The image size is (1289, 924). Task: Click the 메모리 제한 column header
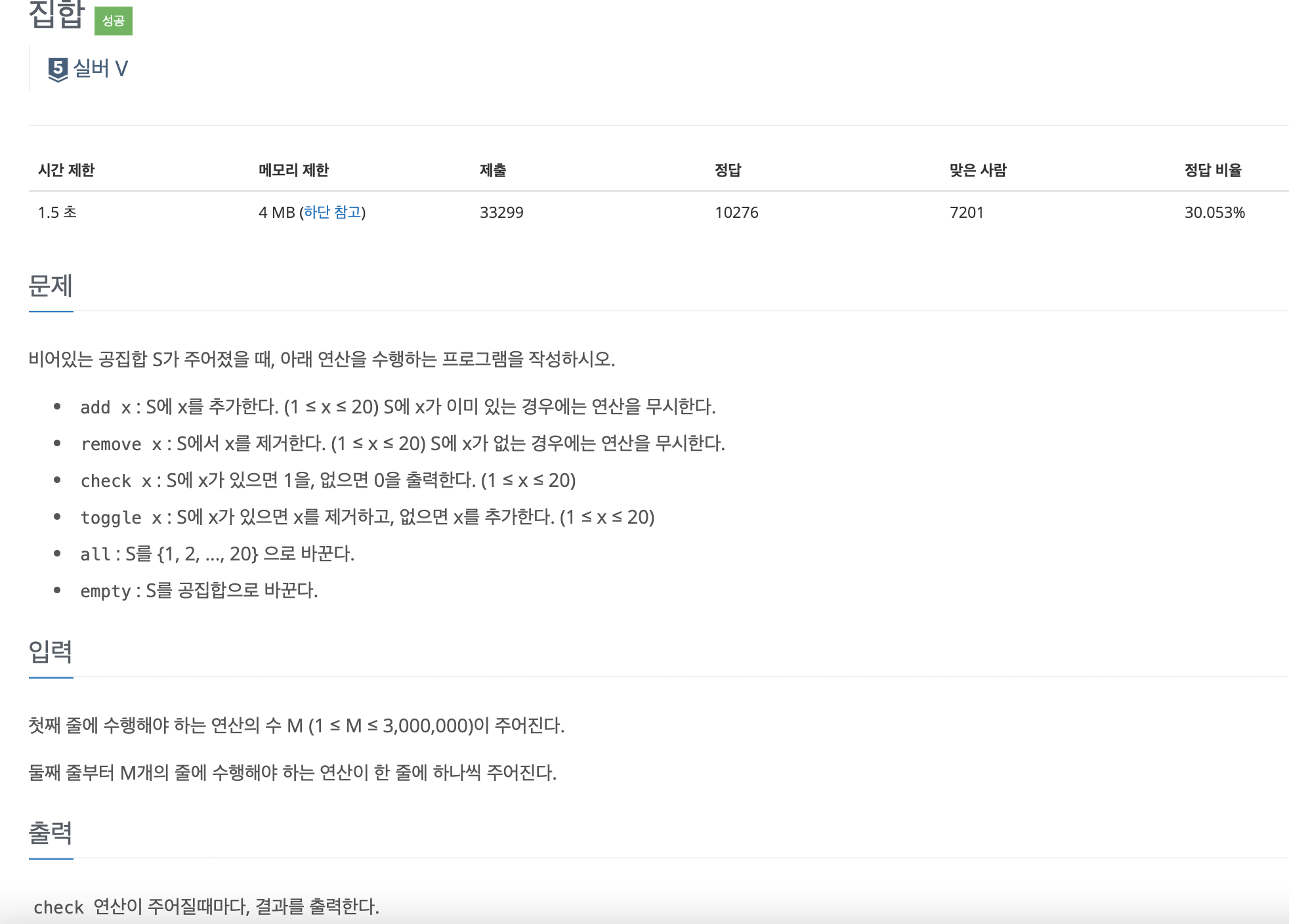pos(293,170)
